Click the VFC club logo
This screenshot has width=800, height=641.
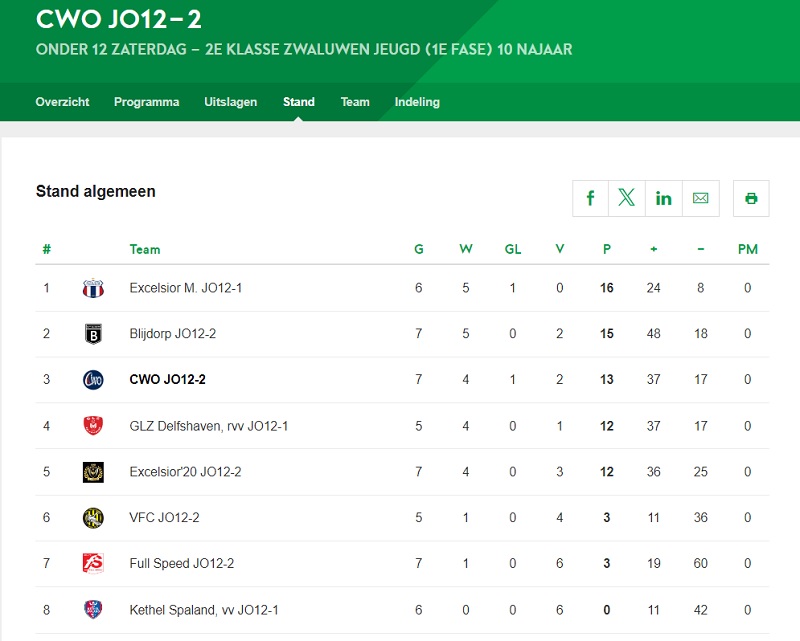coord(93,518)
